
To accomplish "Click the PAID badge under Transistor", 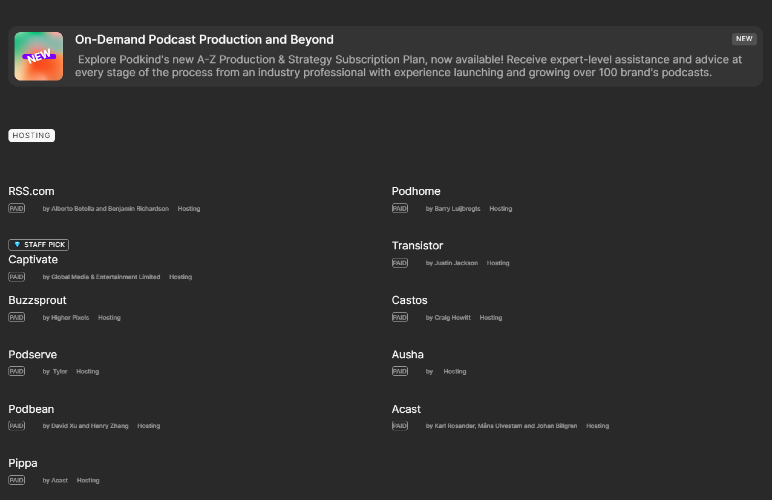I will (400, 263).
